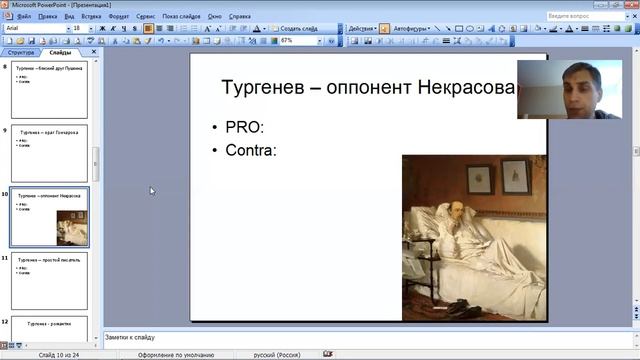Click fill color paint bucket
The width and height of the screenshot is (640, 360).
coord(538,29)
